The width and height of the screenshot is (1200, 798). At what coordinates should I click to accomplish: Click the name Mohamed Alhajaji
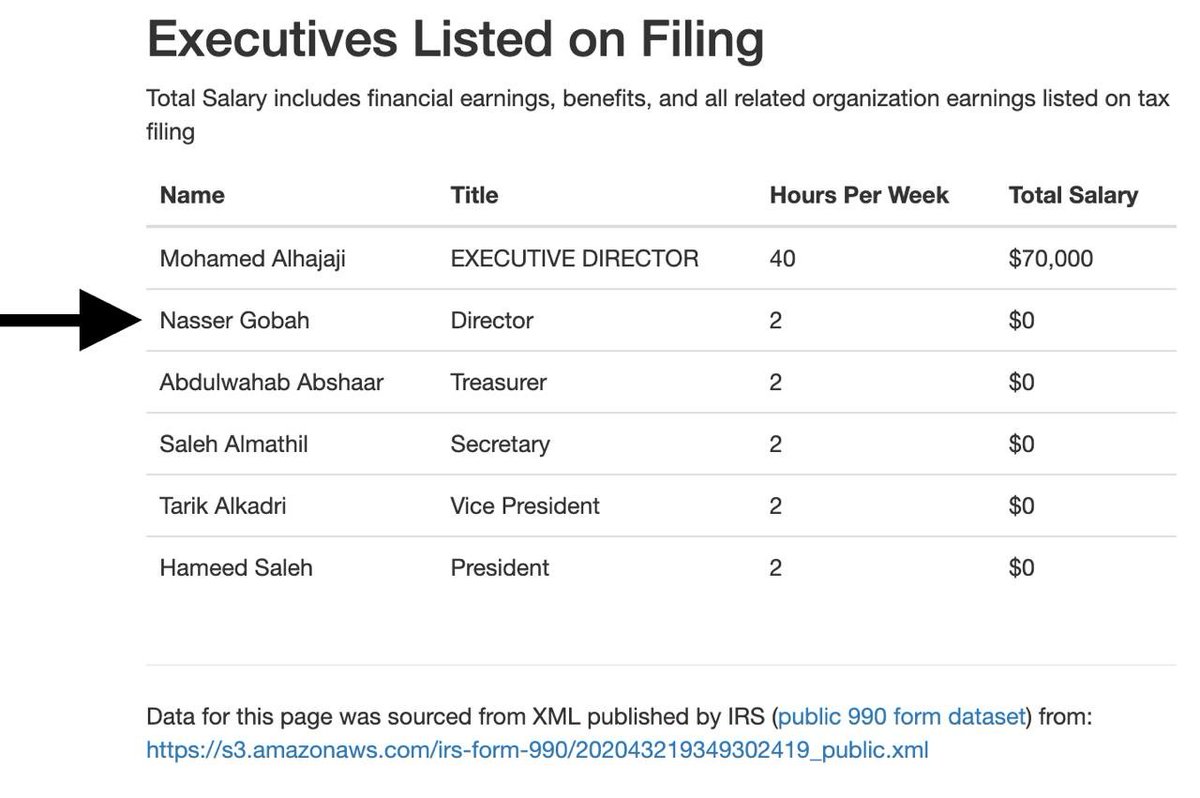253,259
